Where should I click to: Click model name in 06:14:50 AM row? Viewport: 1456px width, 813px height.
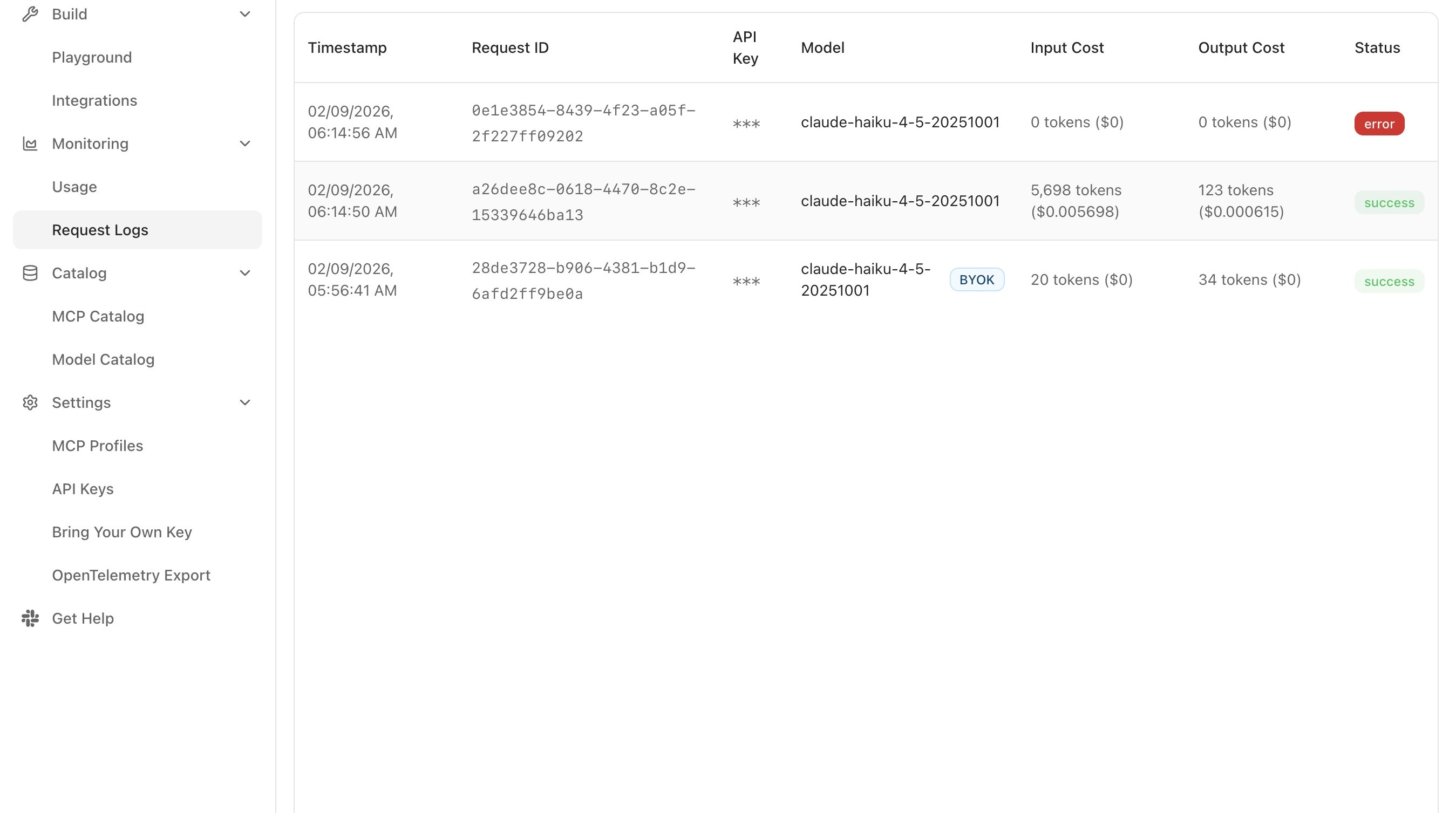coord(900,201)
